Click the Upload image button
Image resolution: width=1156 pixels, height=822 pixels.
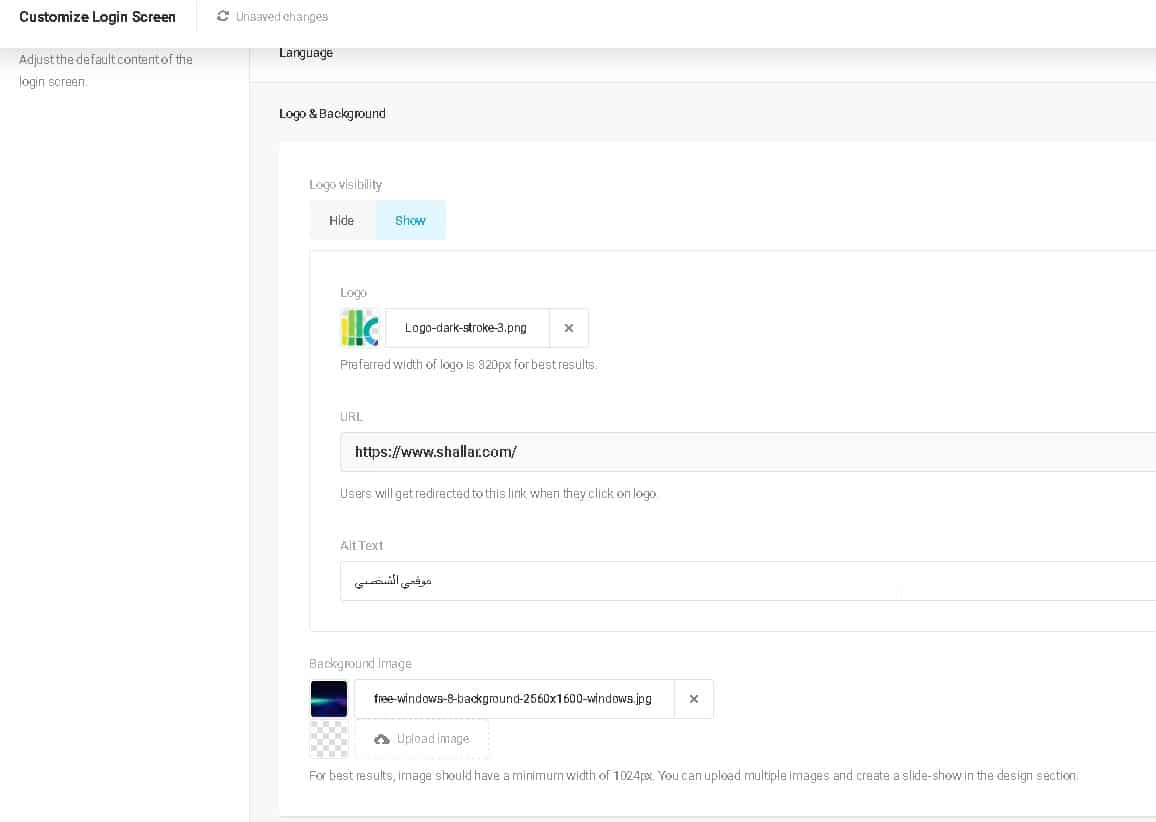point(422,739)
